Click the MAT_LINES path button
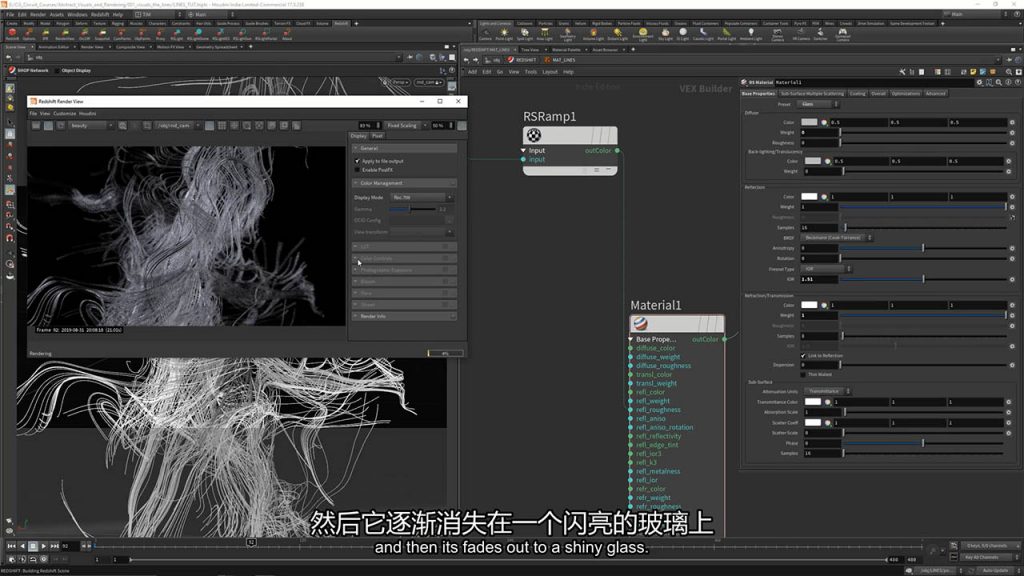 click(x=560, y=60)
